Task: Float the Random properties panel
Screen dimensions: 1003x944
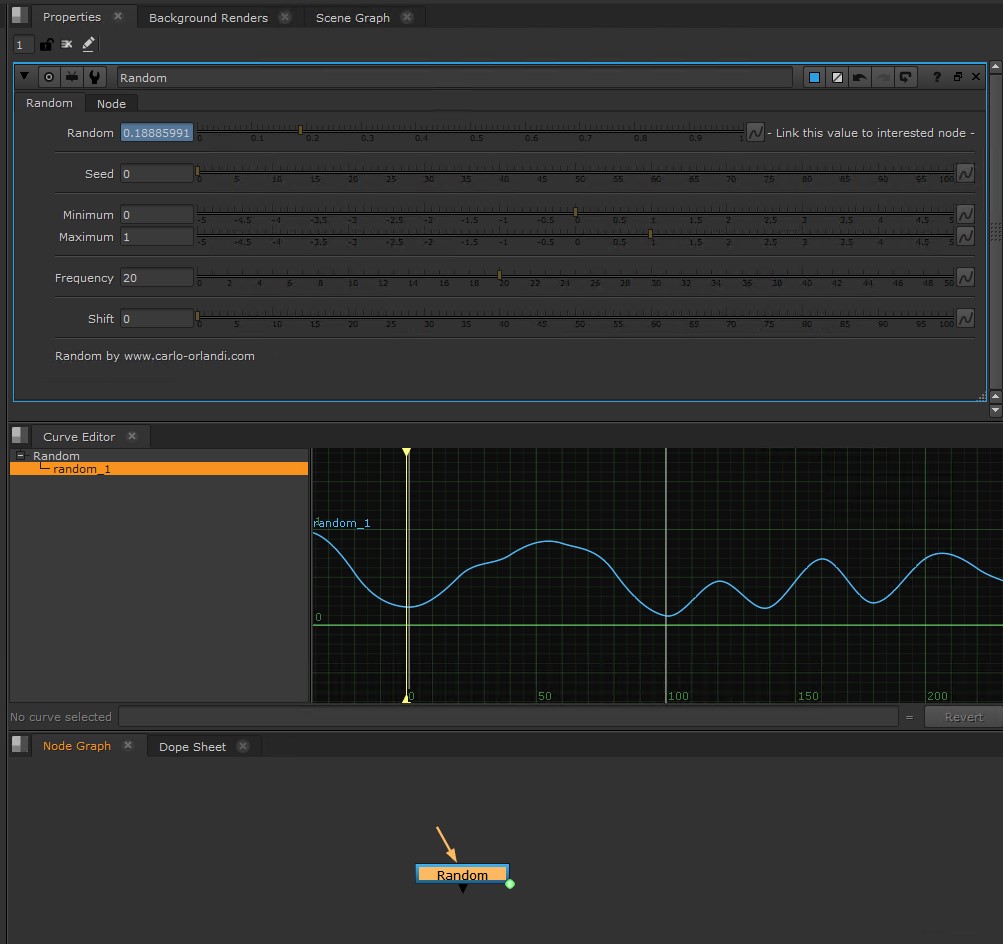Action: click(x=957, y=77)
